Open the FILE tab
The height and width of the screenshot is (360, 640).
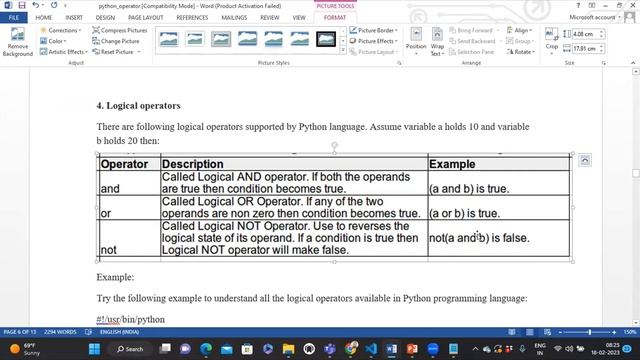[x=14, y=18]
